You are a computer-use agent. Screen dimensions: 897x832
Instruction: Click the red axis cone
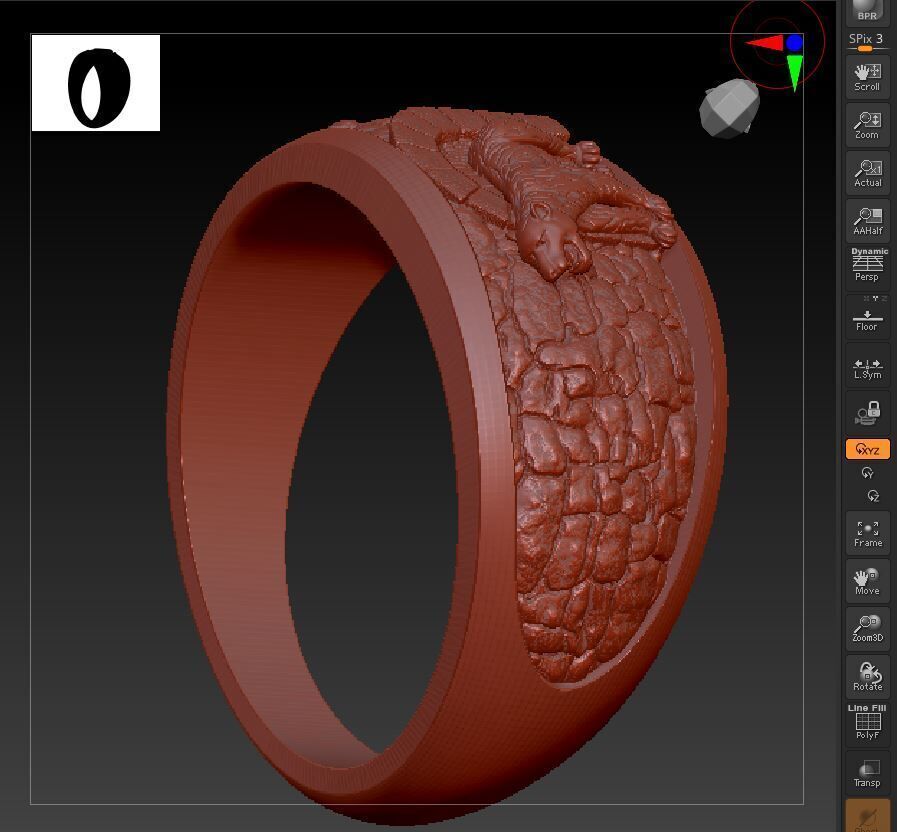coord(764,43)
